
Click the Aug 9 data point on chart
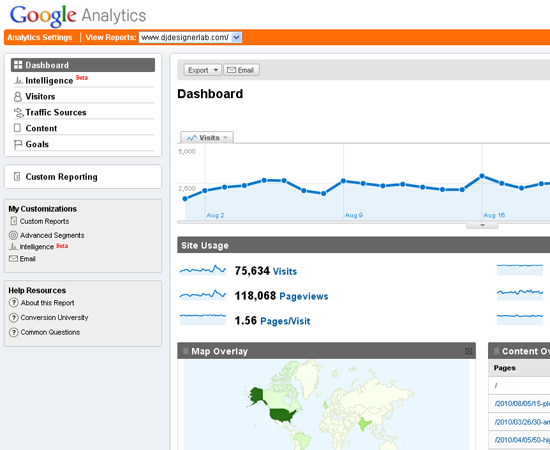[x=343, y=181]
